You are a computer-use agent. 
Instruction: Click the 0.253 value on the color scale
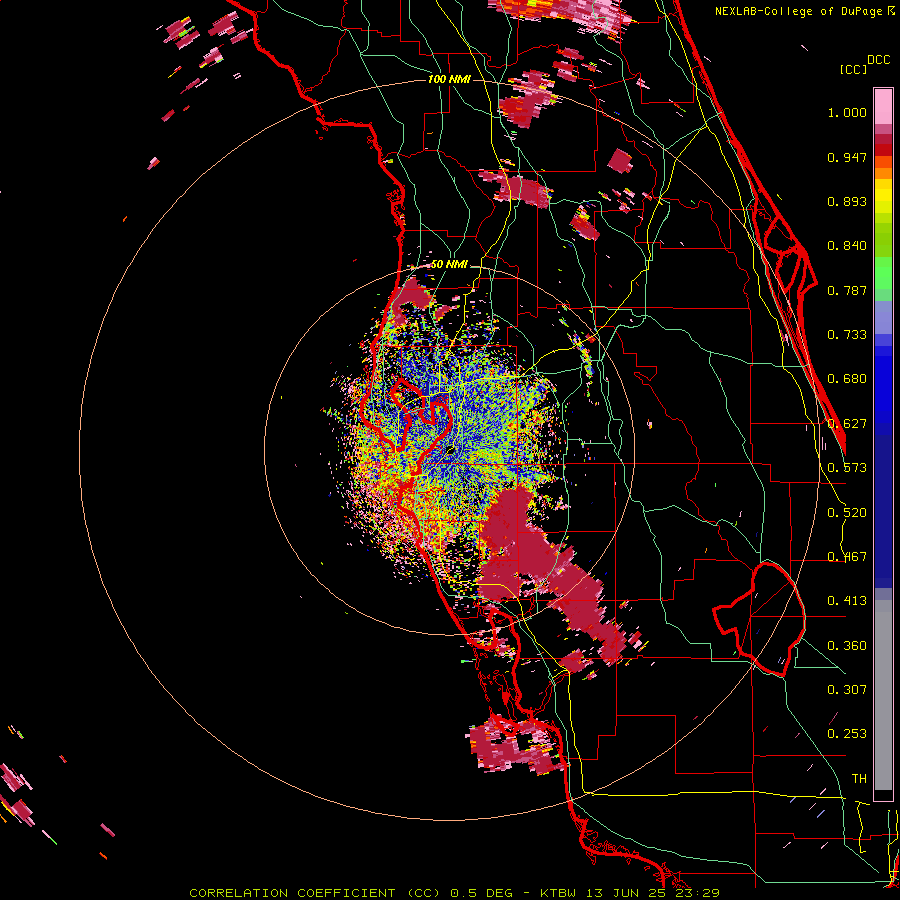click(x=847, y=734)
